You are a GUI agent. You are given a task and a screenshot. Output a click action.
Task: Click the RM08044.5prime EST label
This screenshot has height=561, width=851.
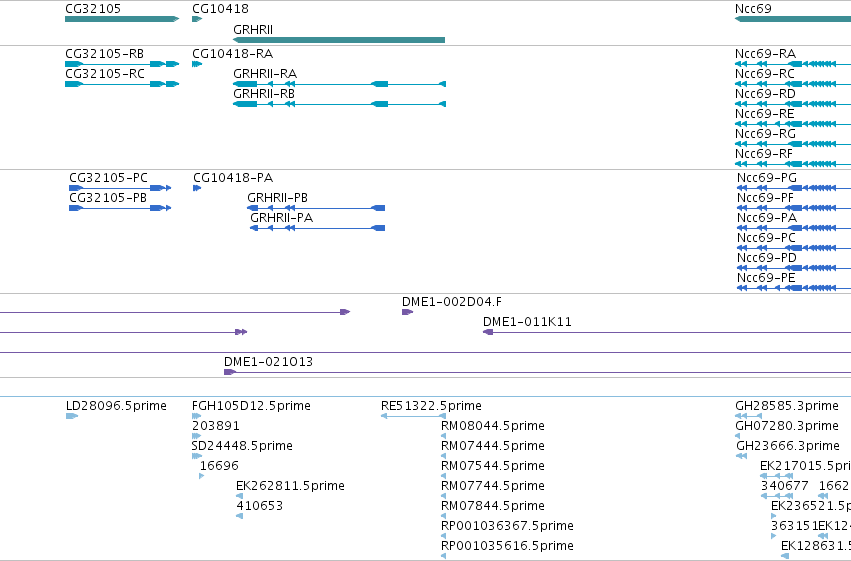pyautogui.click(x=493, y=426)
